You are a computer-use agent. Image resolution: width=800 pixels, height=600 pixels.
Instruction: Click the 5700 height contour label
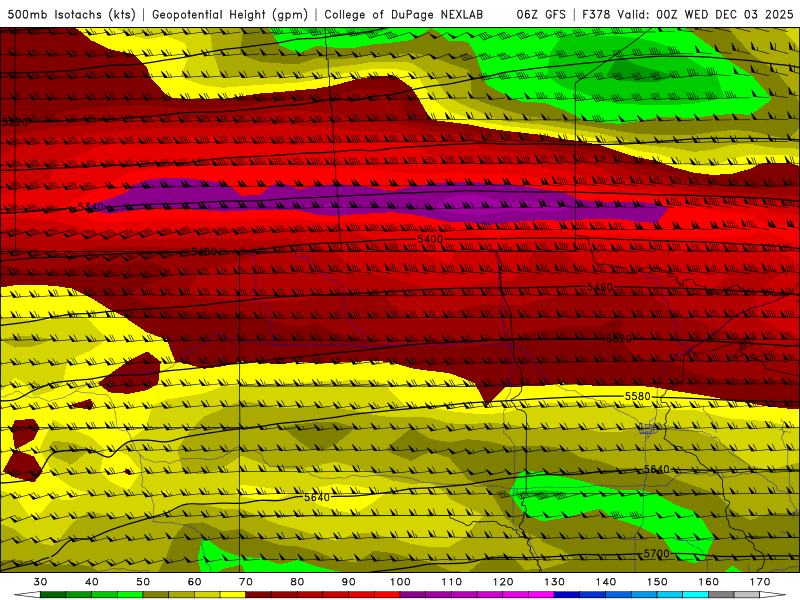pos(656,554)
